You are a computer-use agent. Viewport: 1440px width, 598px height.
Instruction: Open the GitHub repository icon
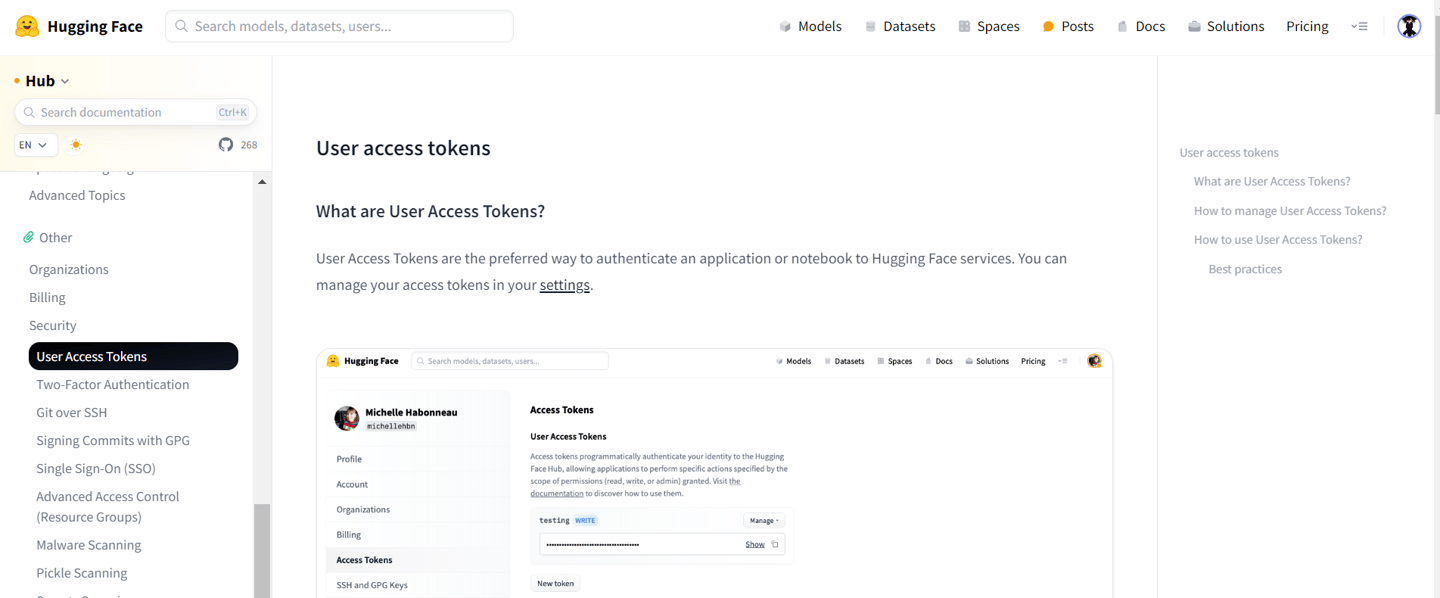[226, 144]
